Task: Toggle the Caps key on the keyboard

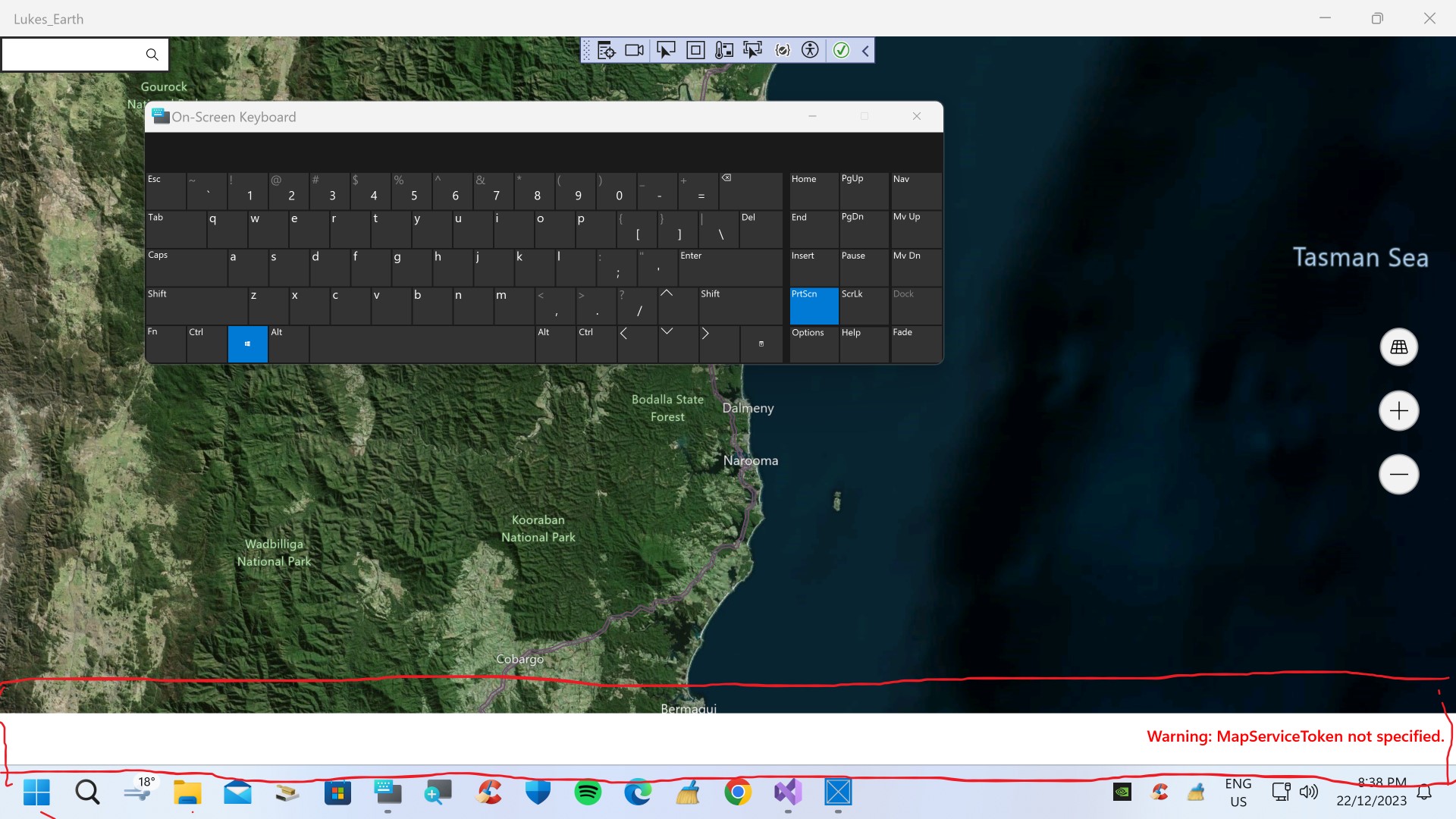Action: (184, 267)
